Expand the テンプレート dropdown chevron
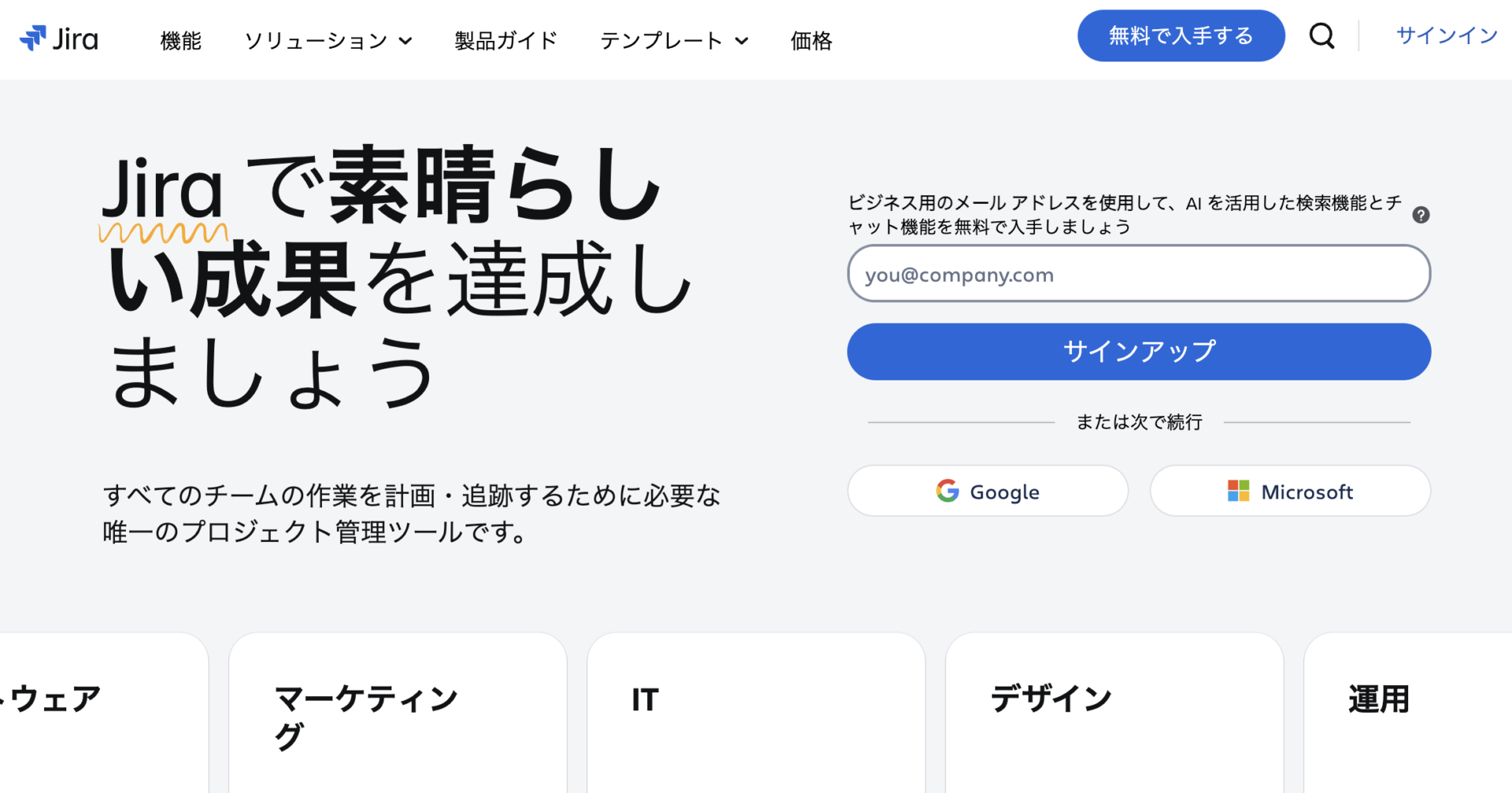The image size is (1512, 793). pyautogui.click(x=741, y=41)
